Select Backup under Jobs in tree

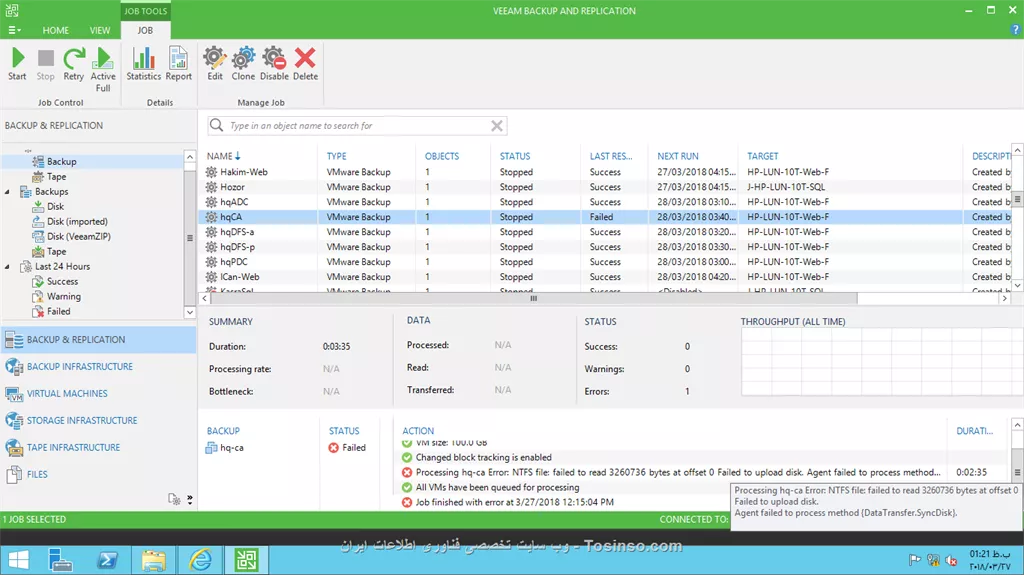pos(61,161)
